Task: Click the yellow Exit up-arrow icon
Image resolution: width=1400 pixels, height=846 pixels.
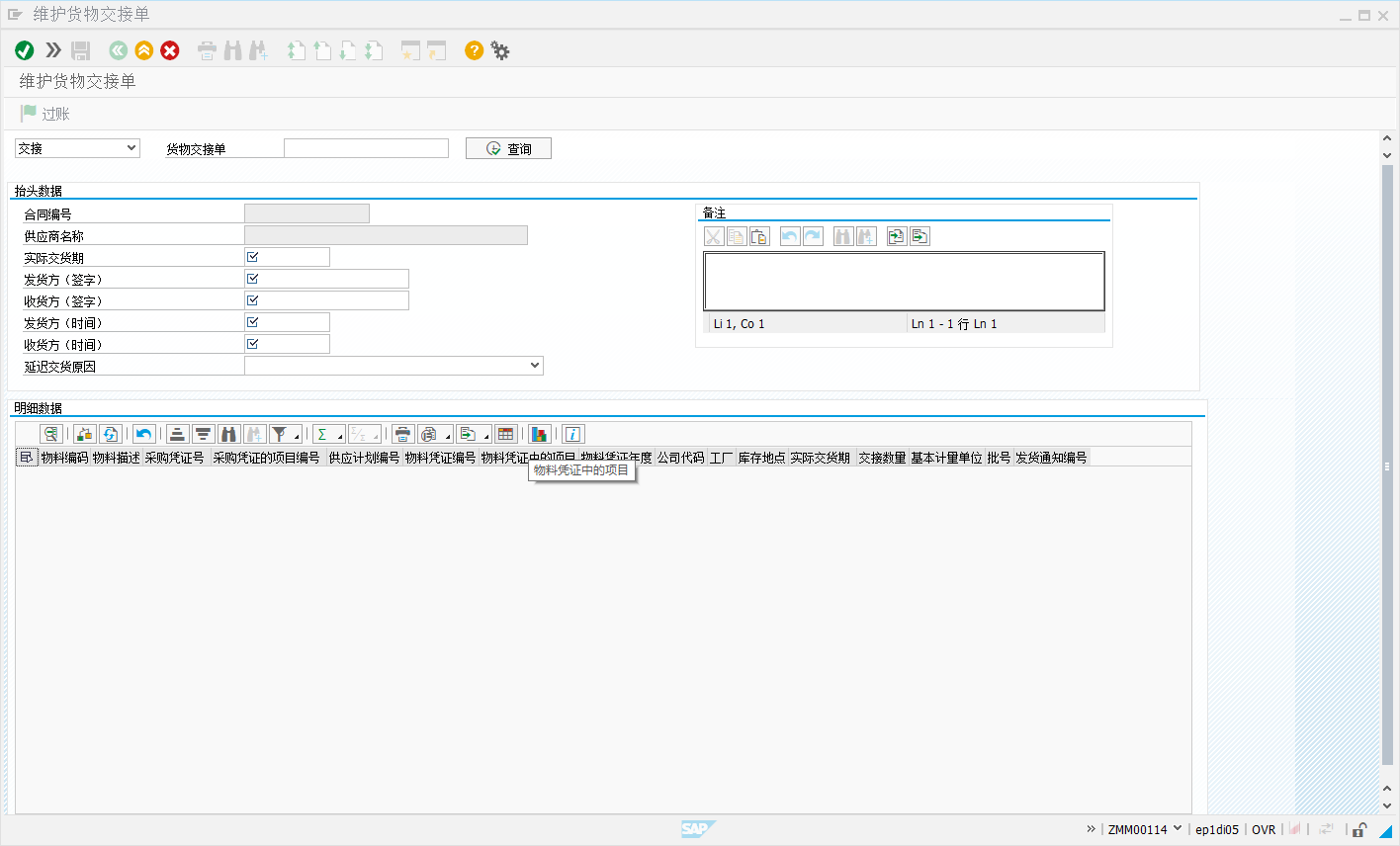Action: (144, 50)
